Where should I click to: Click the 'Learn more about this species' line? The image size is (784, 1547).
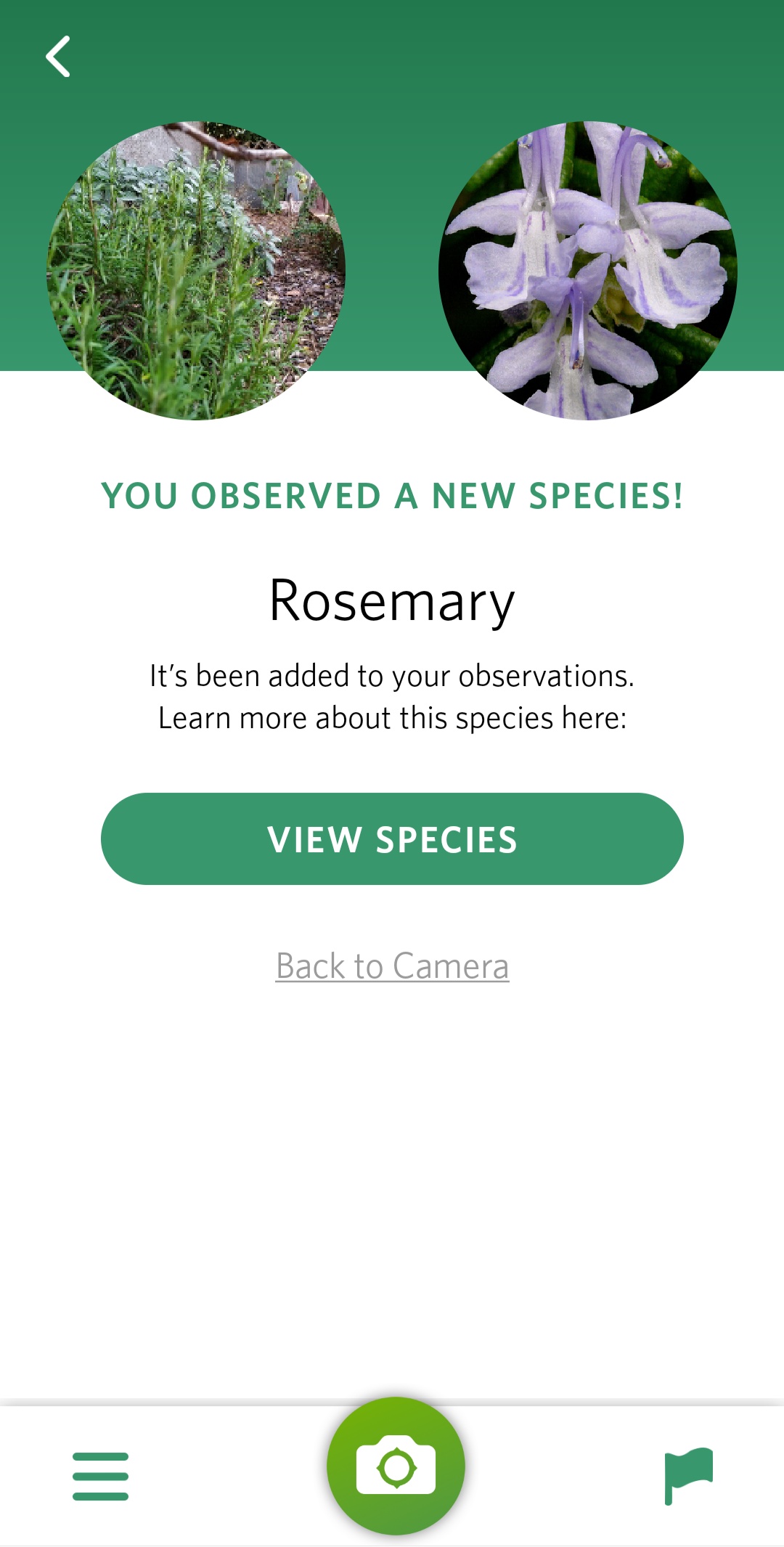392,718
